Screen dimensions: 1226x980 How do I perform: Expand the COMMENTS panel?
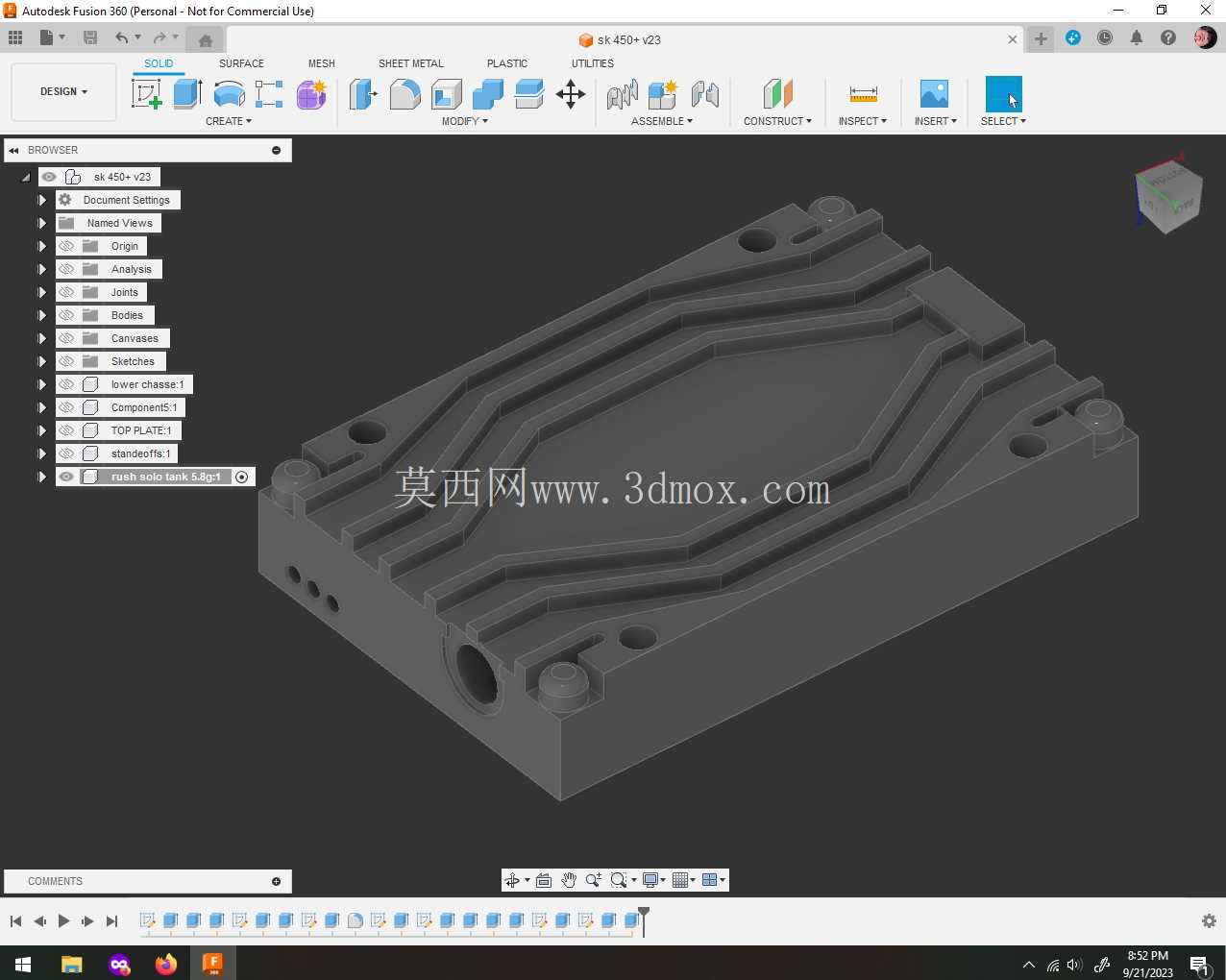tap(276, 881)
